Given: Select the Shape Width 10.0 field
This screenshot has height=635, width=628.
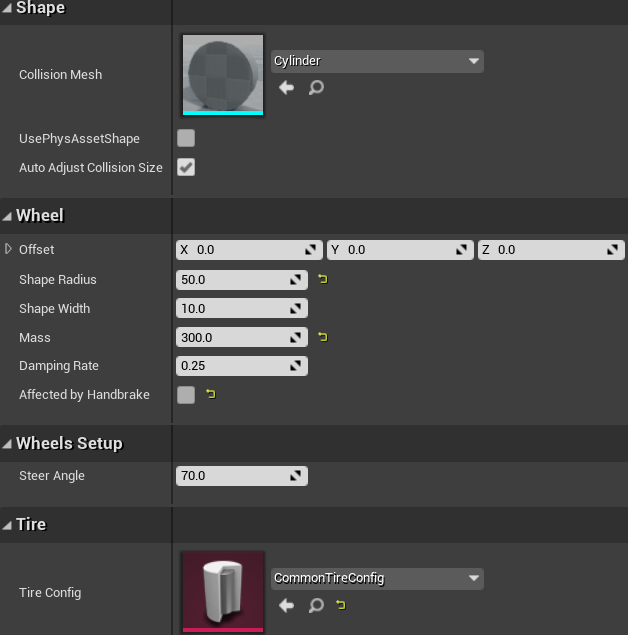Looking at the screenshot, I should (242, 309).
